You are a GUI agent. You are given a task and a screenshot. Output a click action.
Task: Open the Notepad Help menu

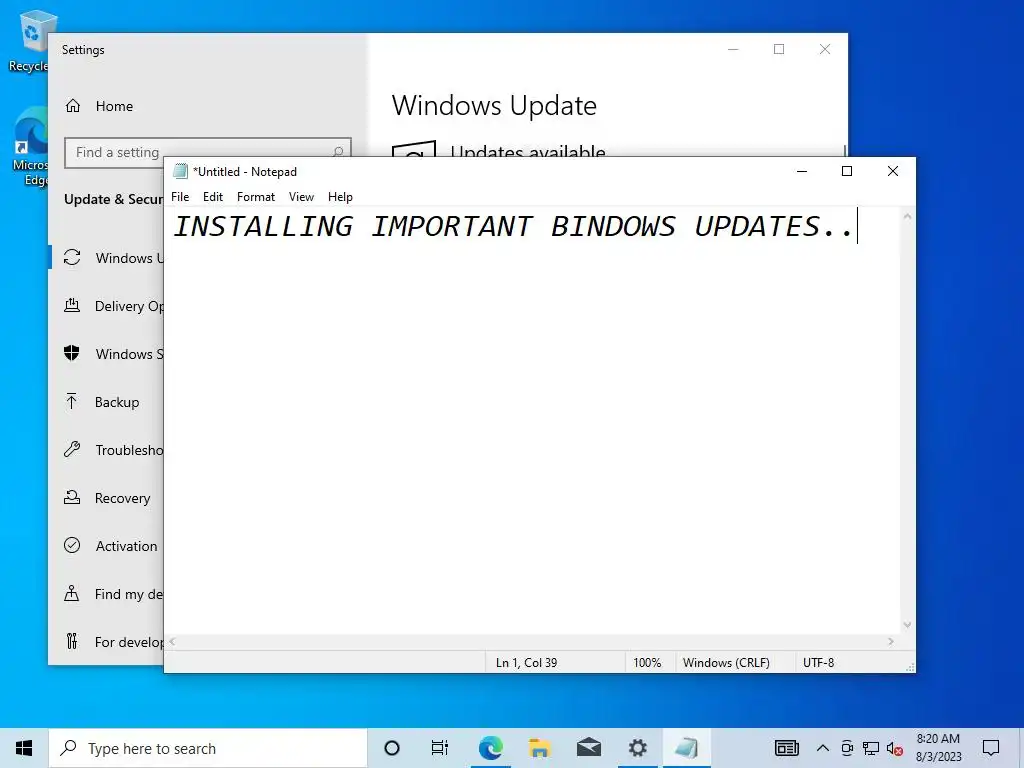coord(340,197)
